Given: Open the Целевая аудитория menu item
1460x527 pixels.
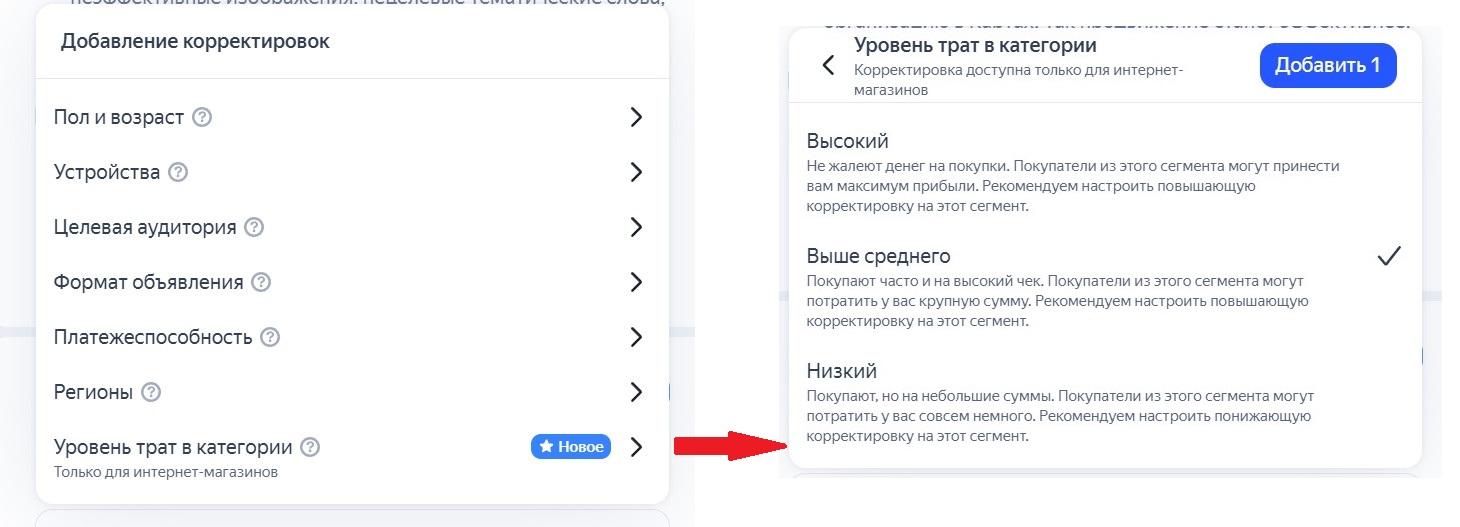Looking at the screenshot, I should [352, 227].
